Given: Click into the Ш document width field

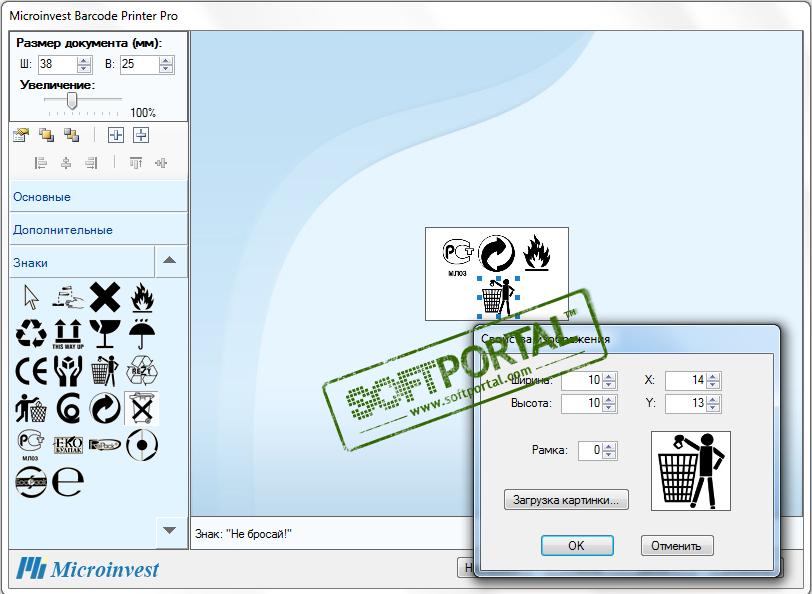Looking at the screenshot, I should pos(58,64).
